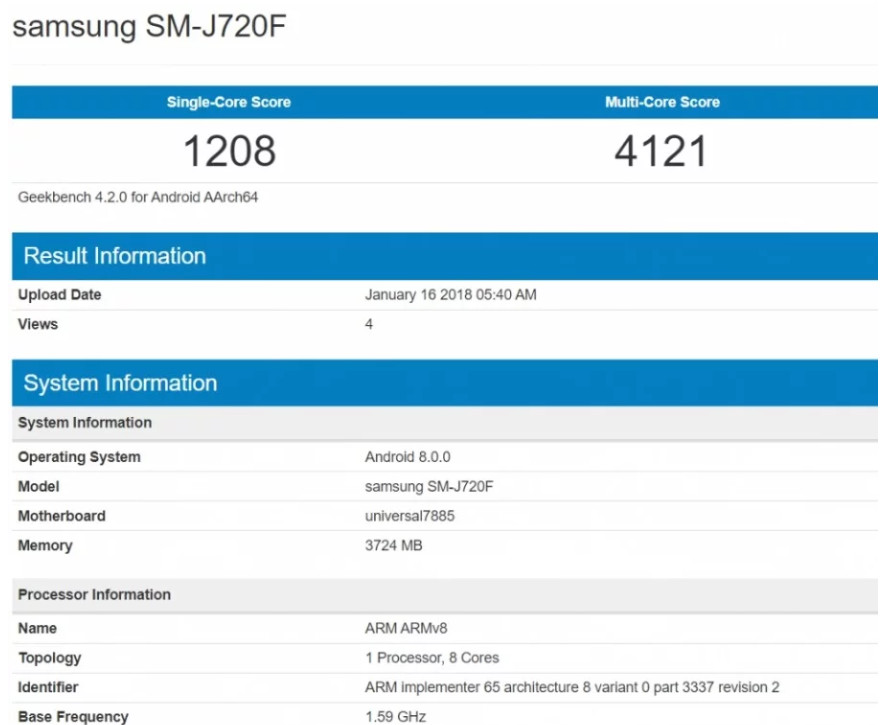Click the Views row label
The image size is (886, 725).
click(38, 324)
